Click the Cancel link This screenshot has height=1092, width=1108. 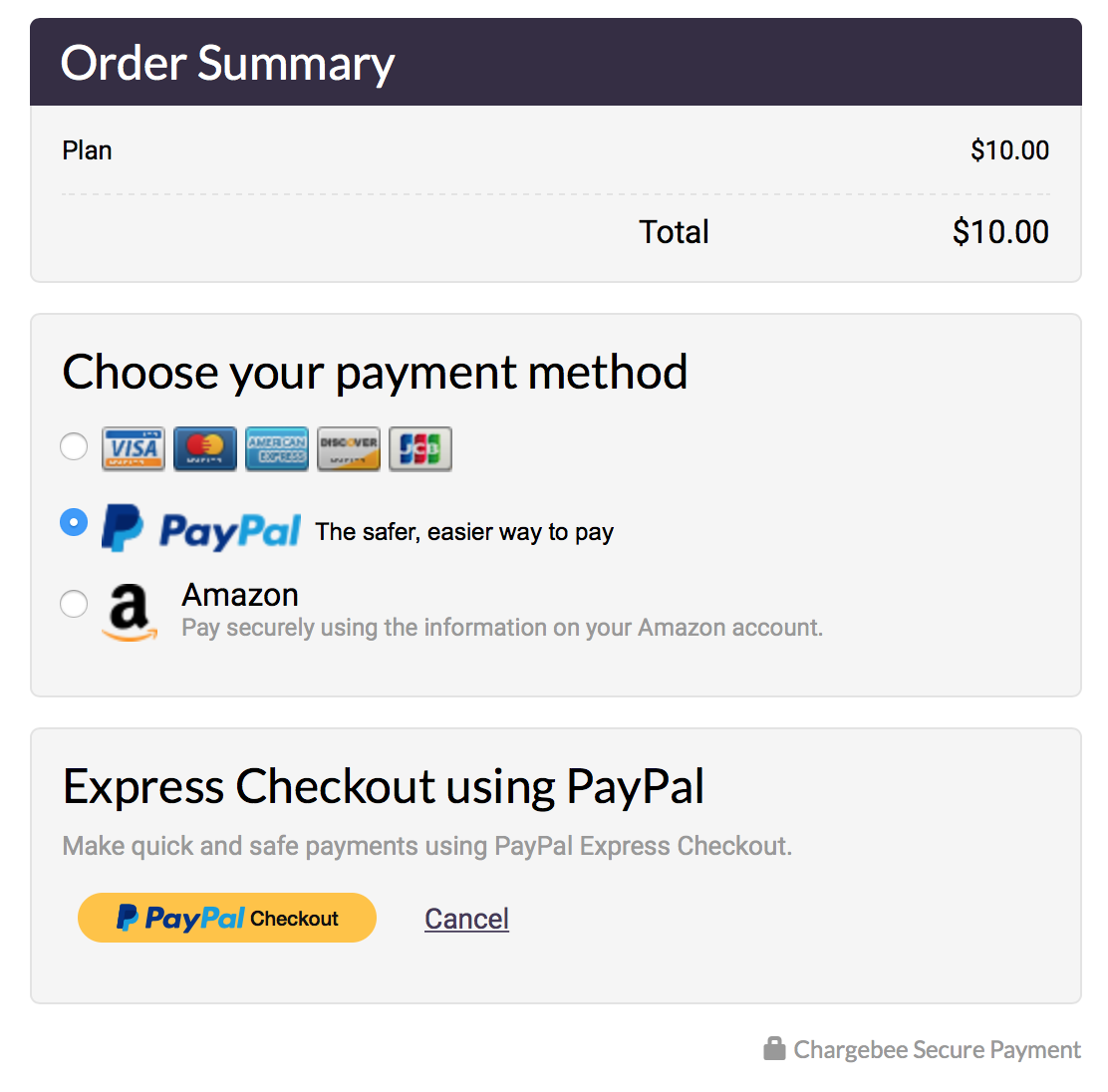466,919
